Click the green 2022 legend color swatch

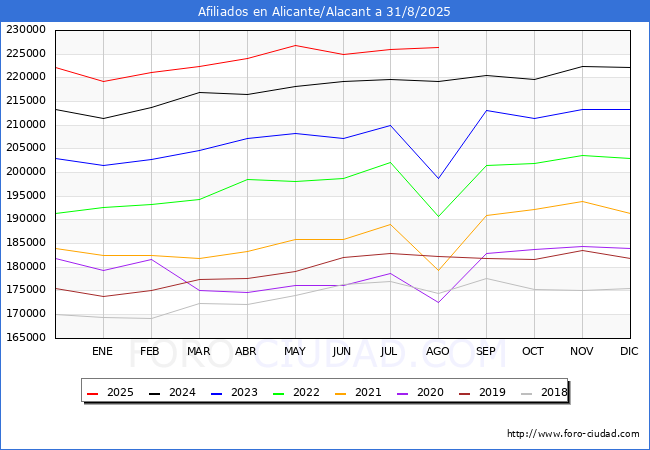[x=279, y=393]
